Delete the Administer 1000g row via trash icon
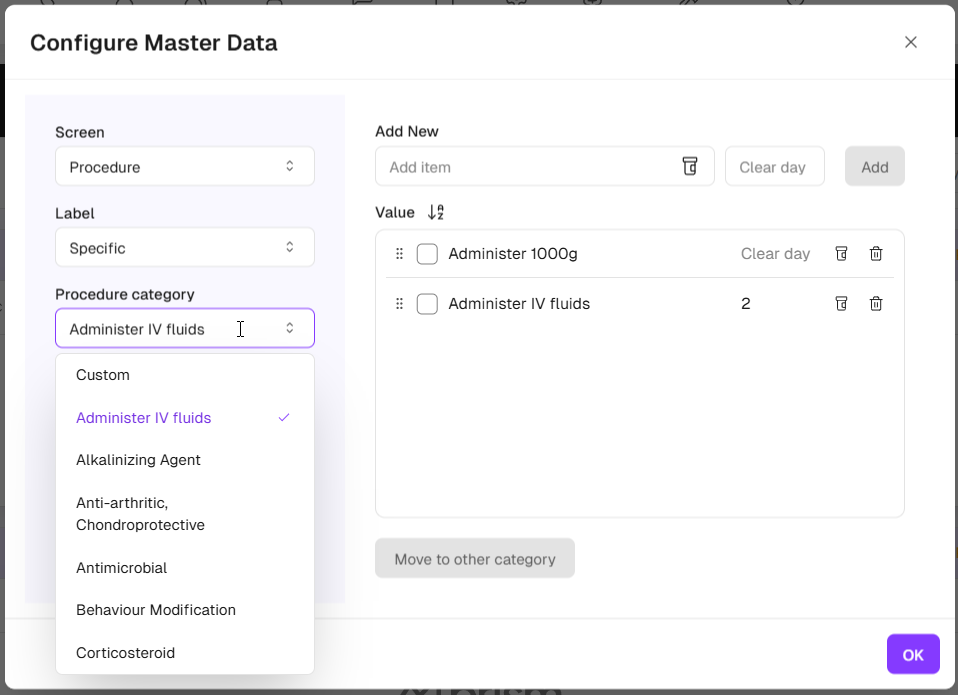Image resolution: width=958 pixels, height=695 pixels. click(876, 254)
